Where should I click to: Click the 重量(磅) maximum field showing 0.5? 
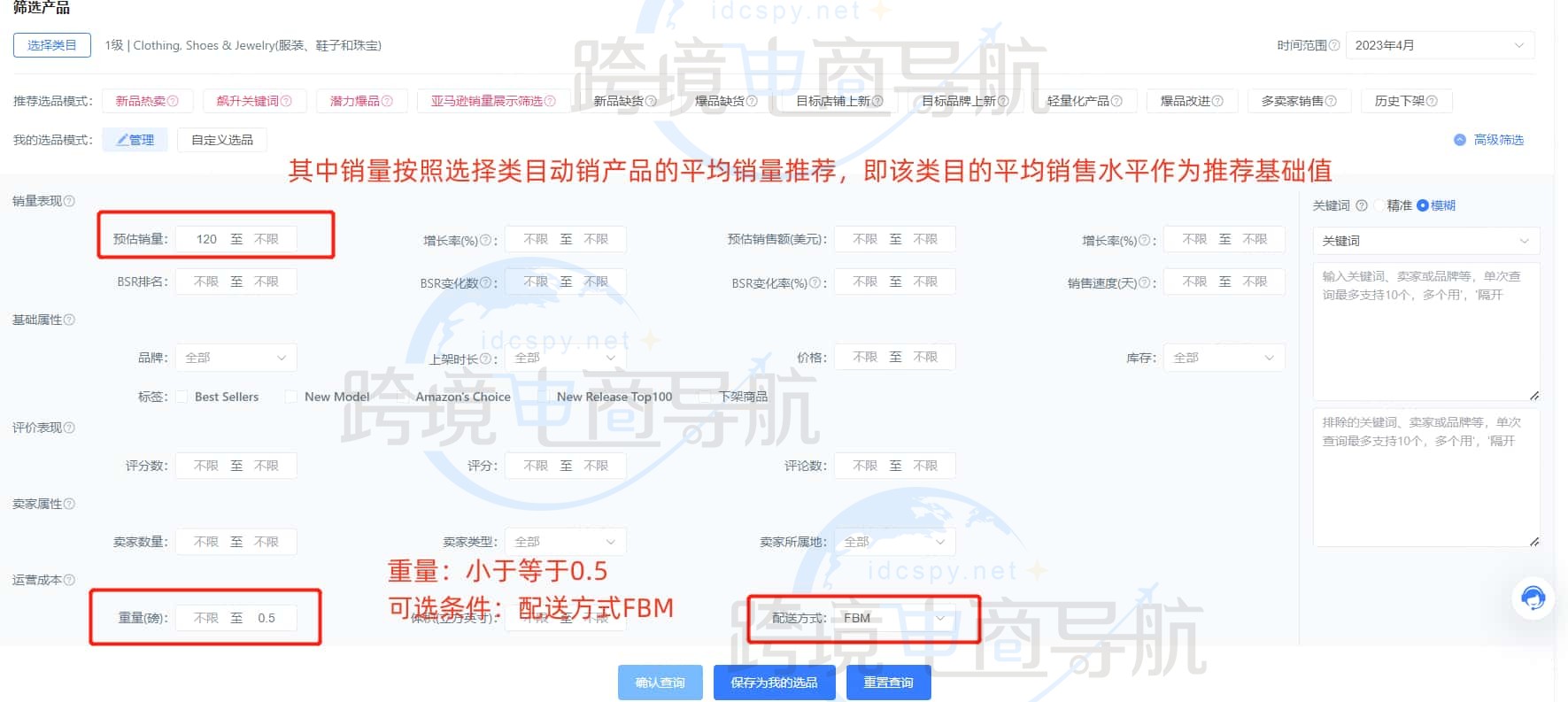[x=266, y=618]
